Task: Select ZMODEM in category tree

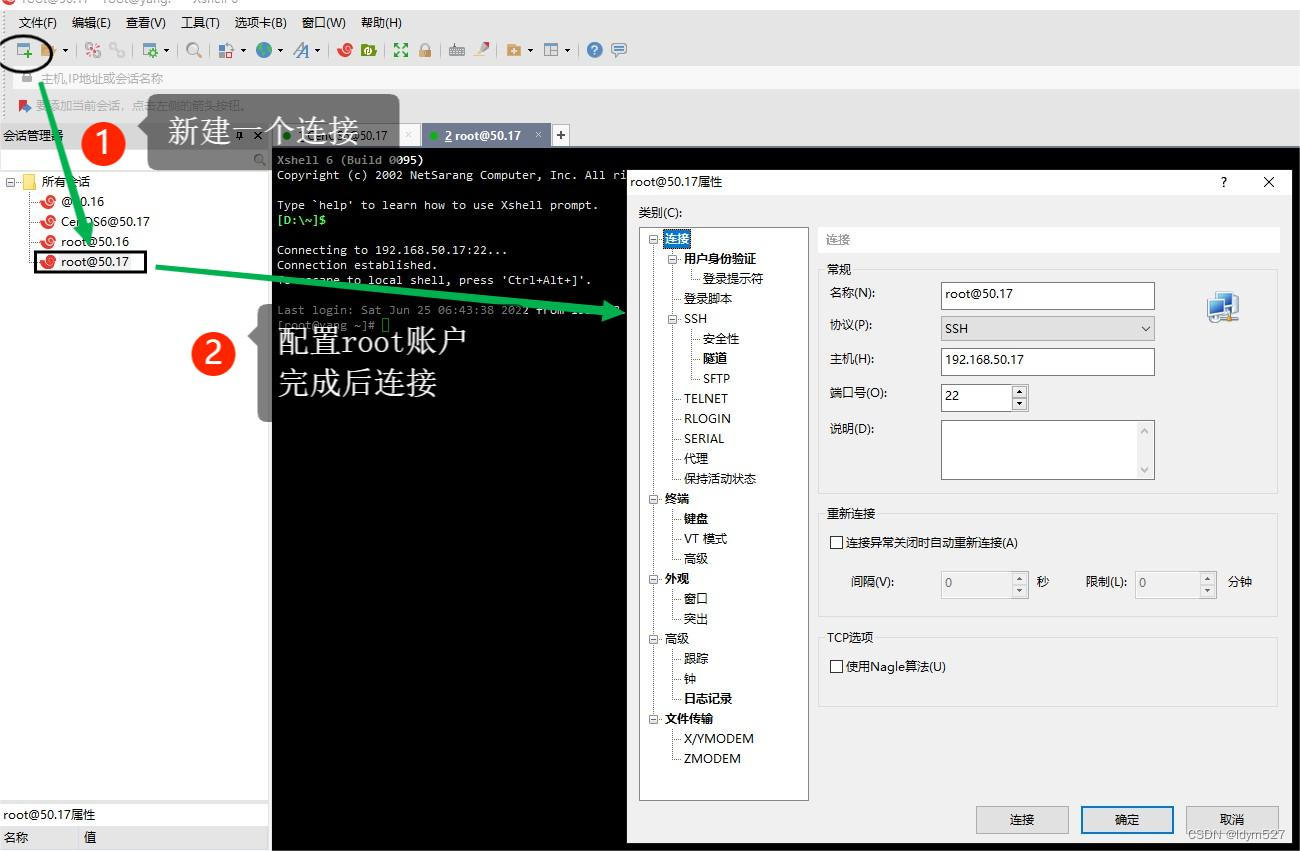Action: click(712, 759)
